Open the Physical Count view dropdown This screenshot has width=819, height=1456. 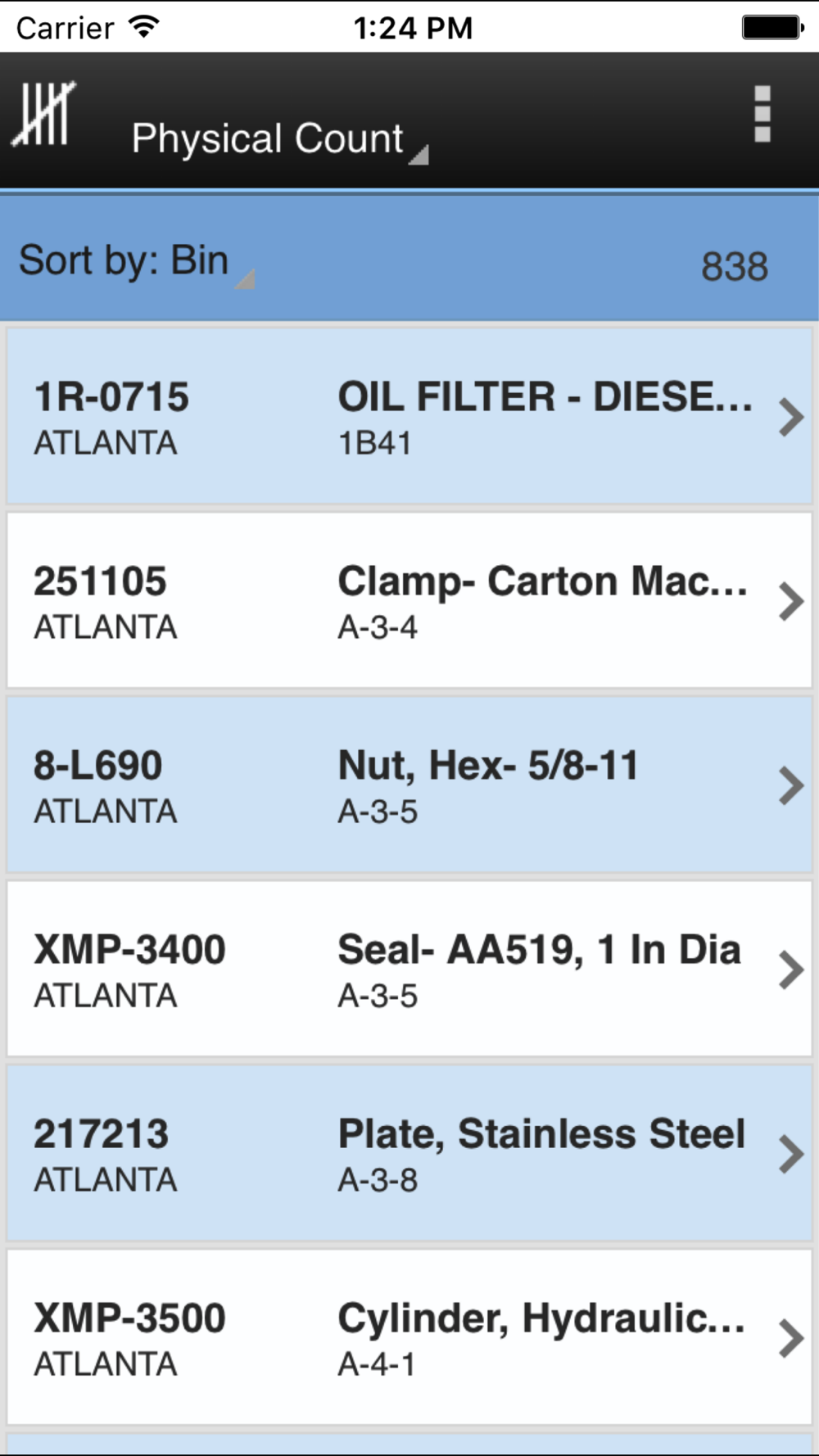coord(279,138)
